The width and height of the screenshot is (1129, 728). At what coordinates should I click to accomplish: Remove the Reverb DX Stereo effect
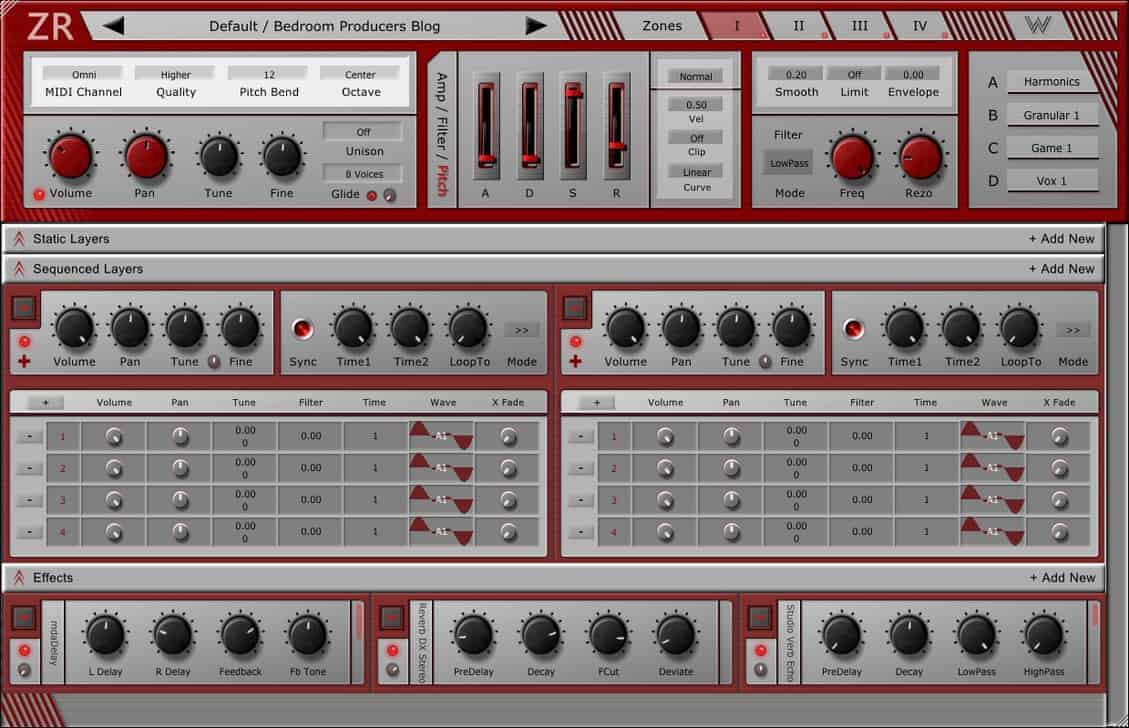click(392, 617)
